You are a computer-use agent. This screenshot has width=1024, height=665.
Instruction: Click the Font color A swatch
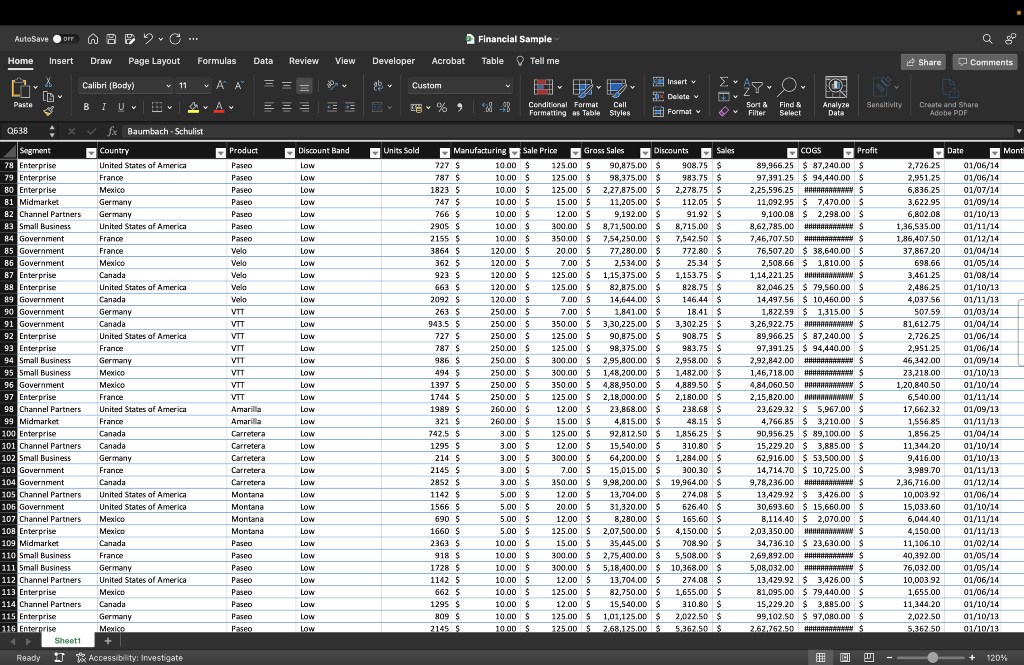pos(219,107)
